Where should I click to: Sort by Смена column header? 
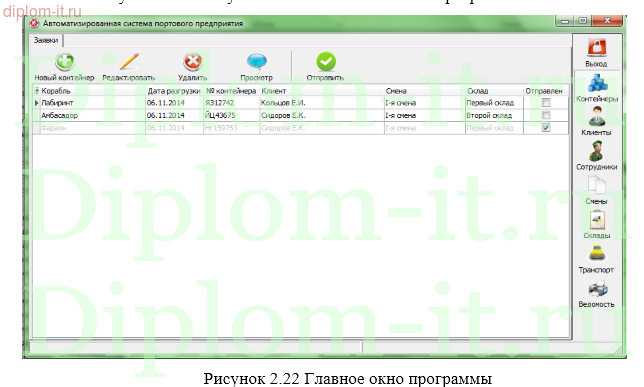pyautogui.click(x=424, y=91)
